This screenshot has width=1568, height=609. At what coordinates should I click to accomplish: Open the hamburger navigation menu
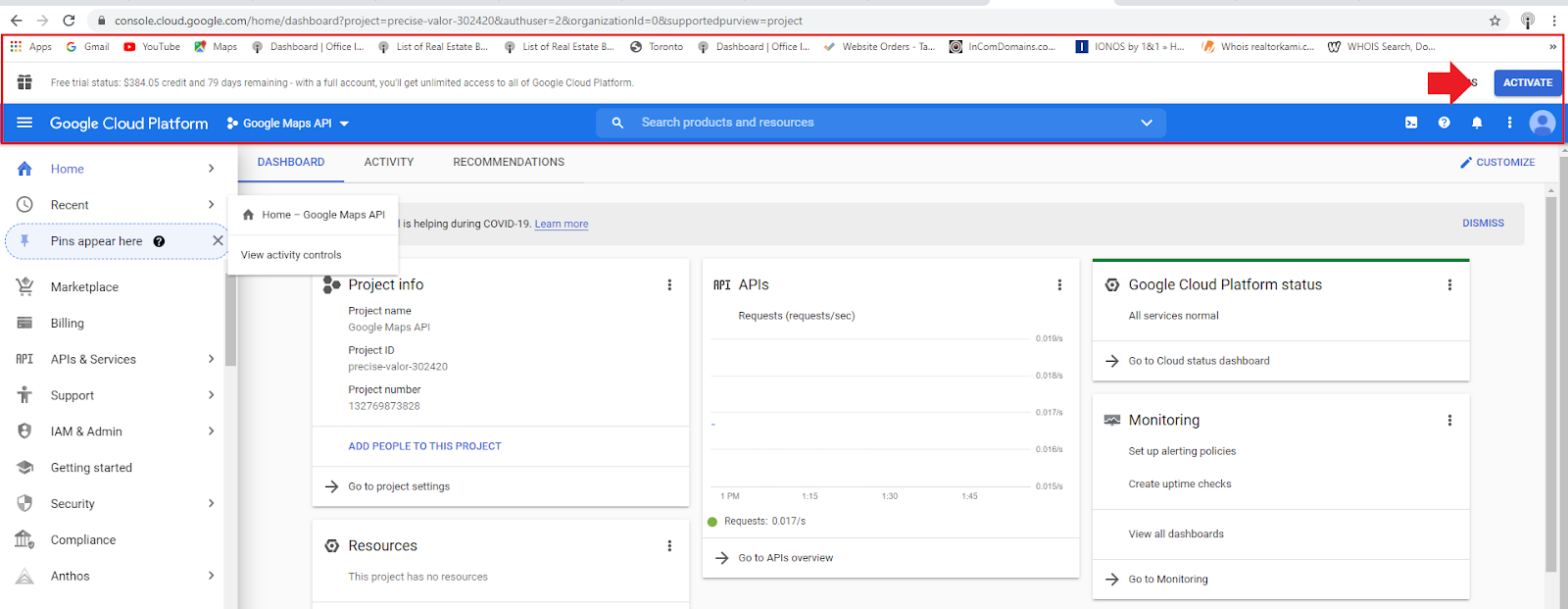click(24, 123)
